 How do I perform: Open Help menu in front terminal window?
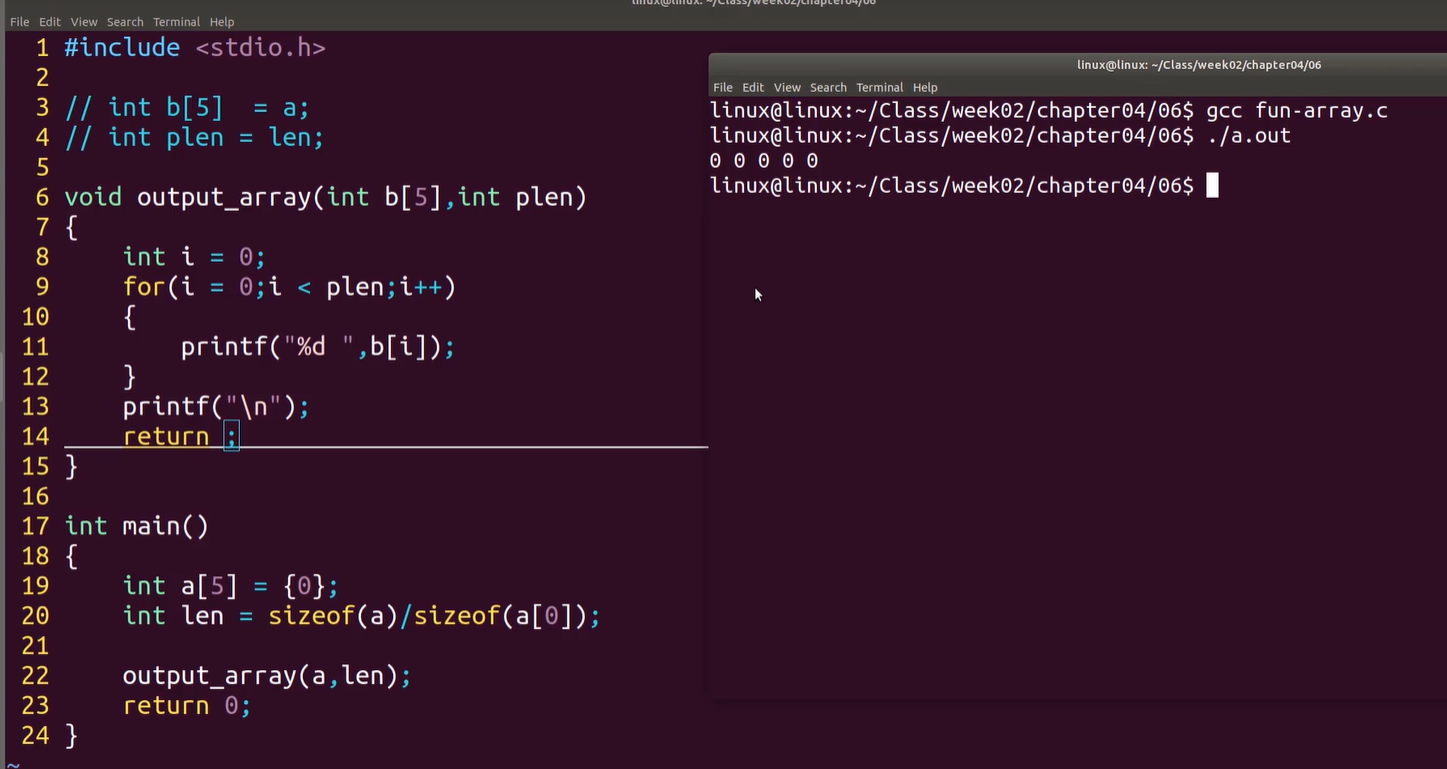pos(925,88)
